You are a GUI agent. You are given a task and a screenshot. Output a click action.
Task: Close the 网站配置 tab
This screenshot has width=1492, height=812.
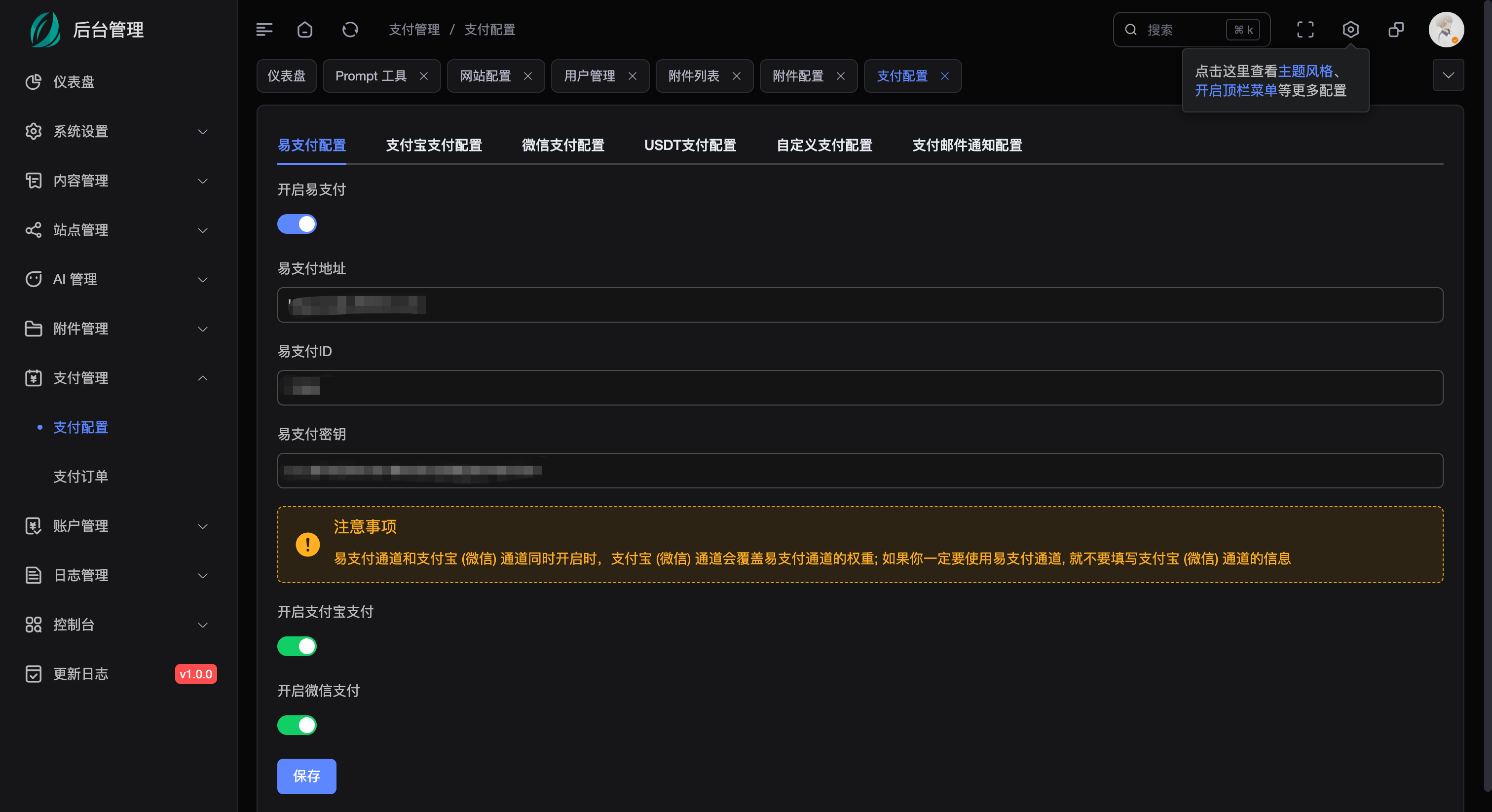point(527,76)
